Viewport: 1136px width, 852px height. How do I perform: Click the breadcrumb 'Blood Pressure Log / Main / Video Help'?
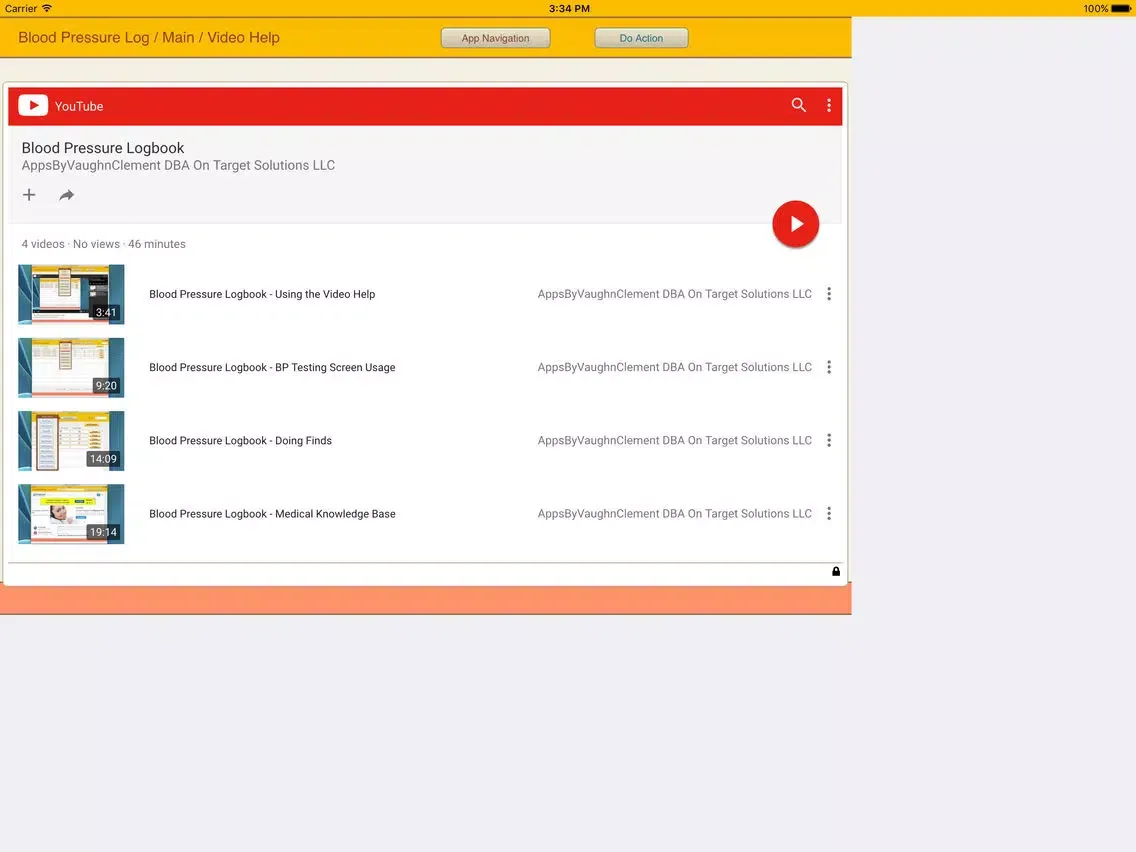(149, 38)
